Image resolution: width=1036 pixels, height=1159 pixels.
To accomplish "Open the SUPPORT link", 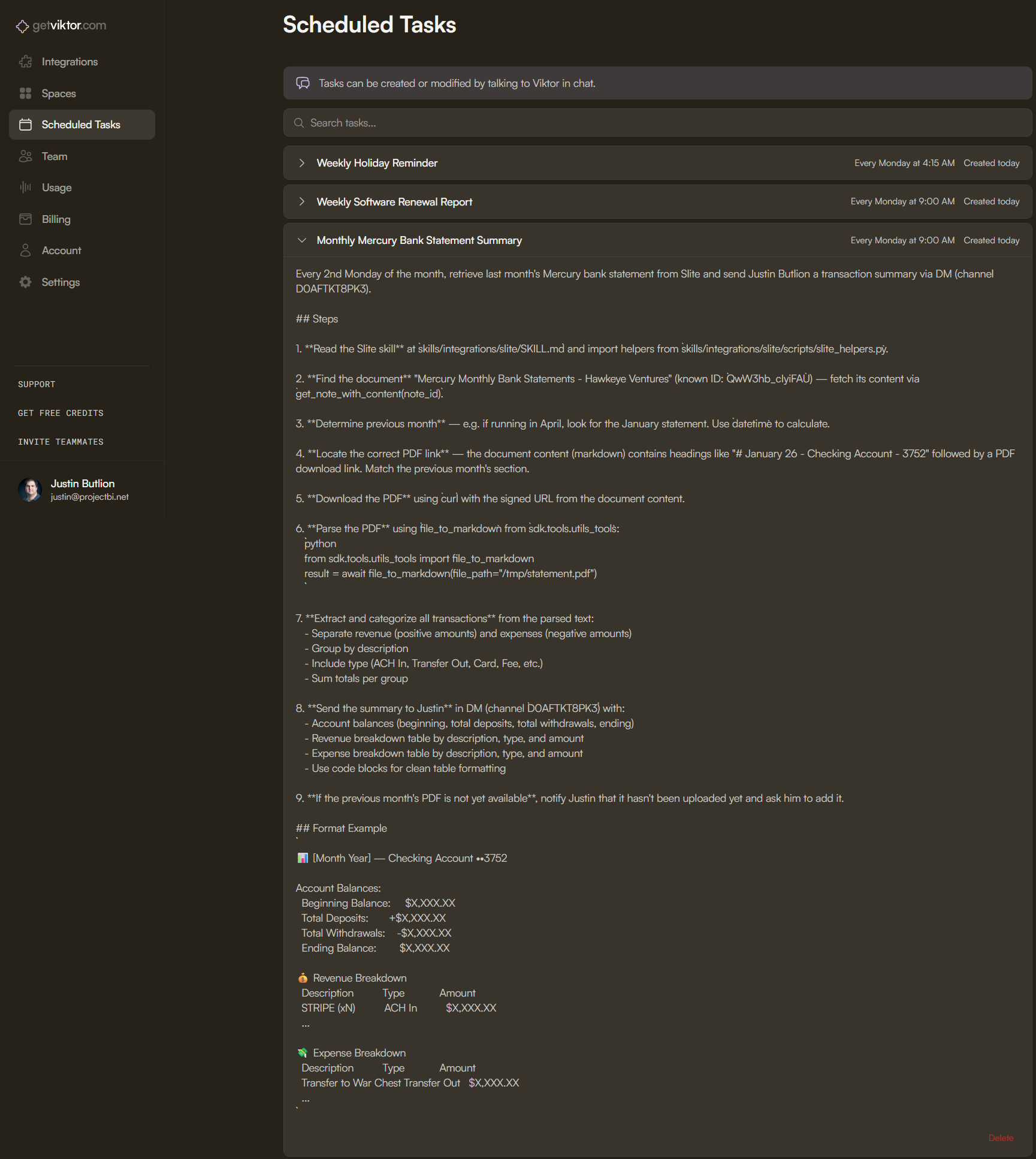I will [x=37, y=384].
